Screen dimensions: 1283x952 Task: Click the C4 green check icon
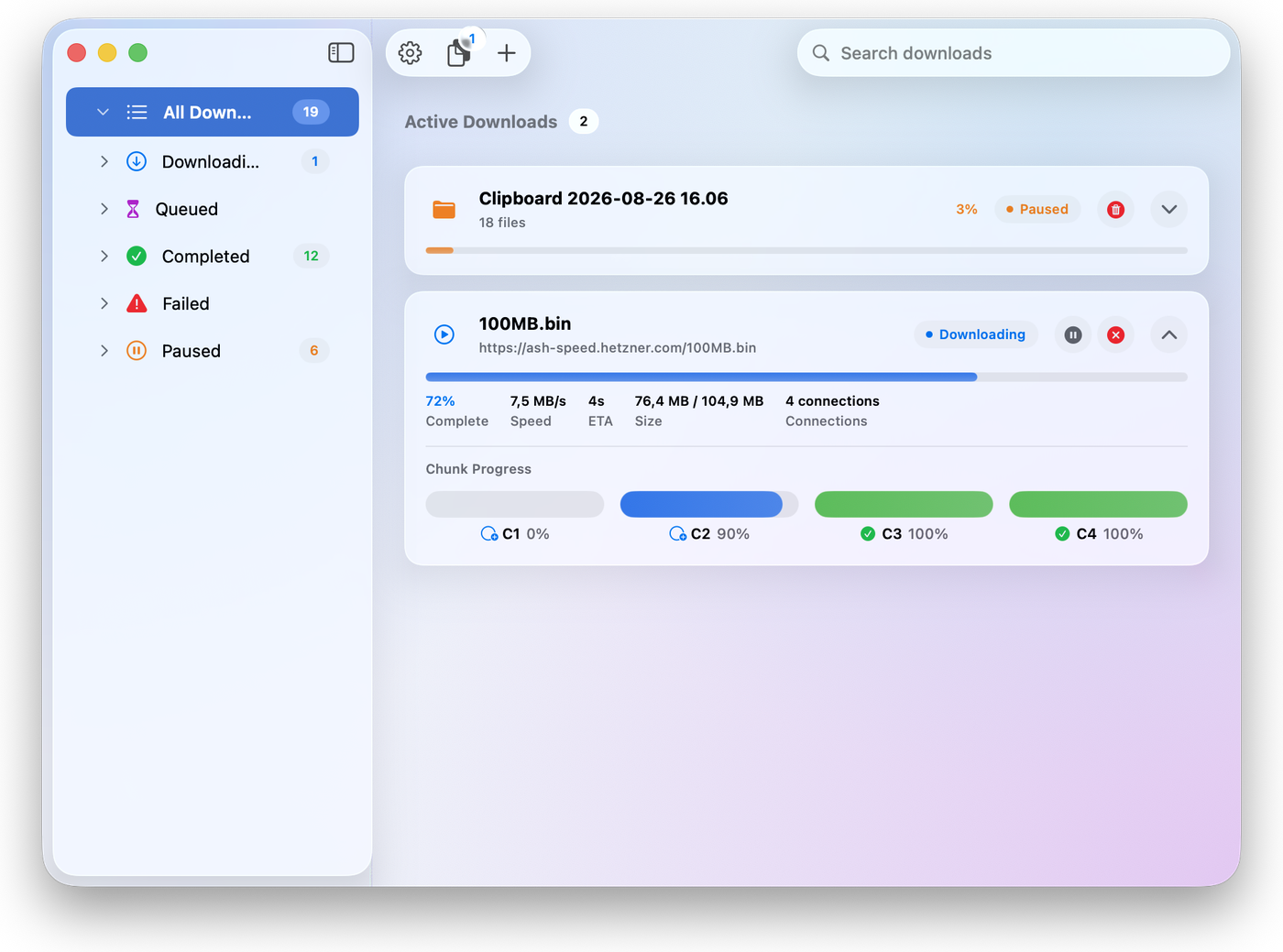tap(1062, 534)
